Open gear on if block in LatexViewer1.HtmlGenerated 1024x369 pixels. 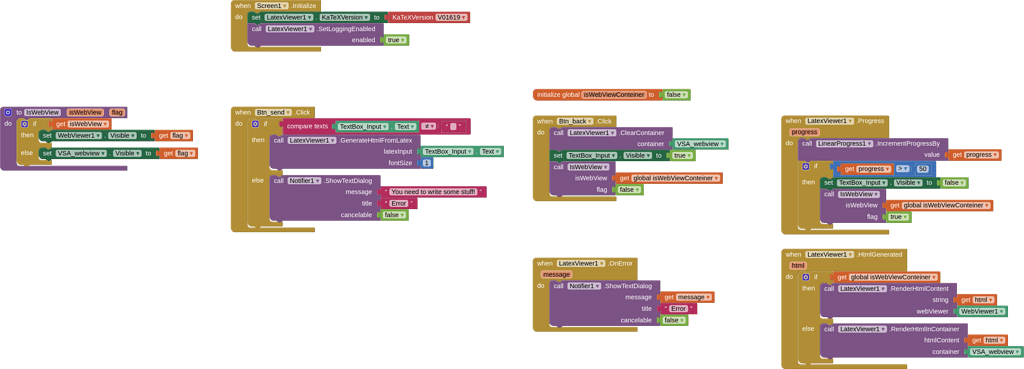[807, 277]
